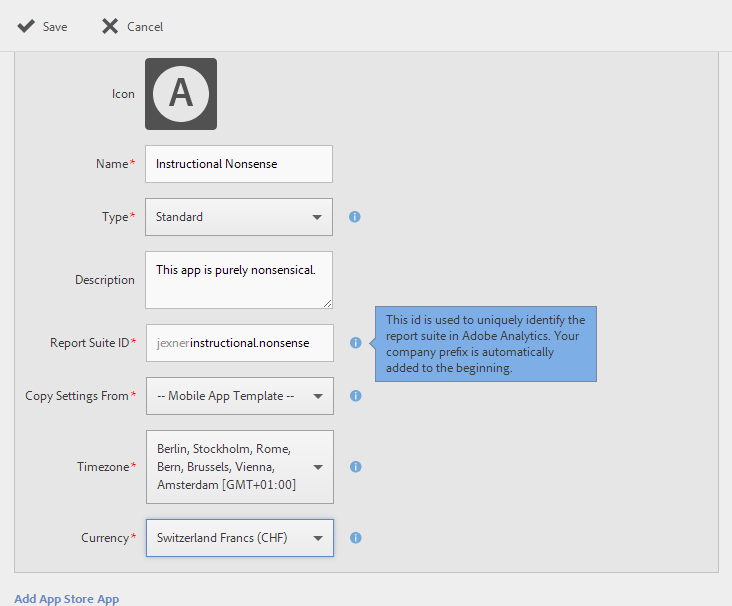
Task: Open the Currency dropdown showing Switzerland Francs
Action: (240, 538)
